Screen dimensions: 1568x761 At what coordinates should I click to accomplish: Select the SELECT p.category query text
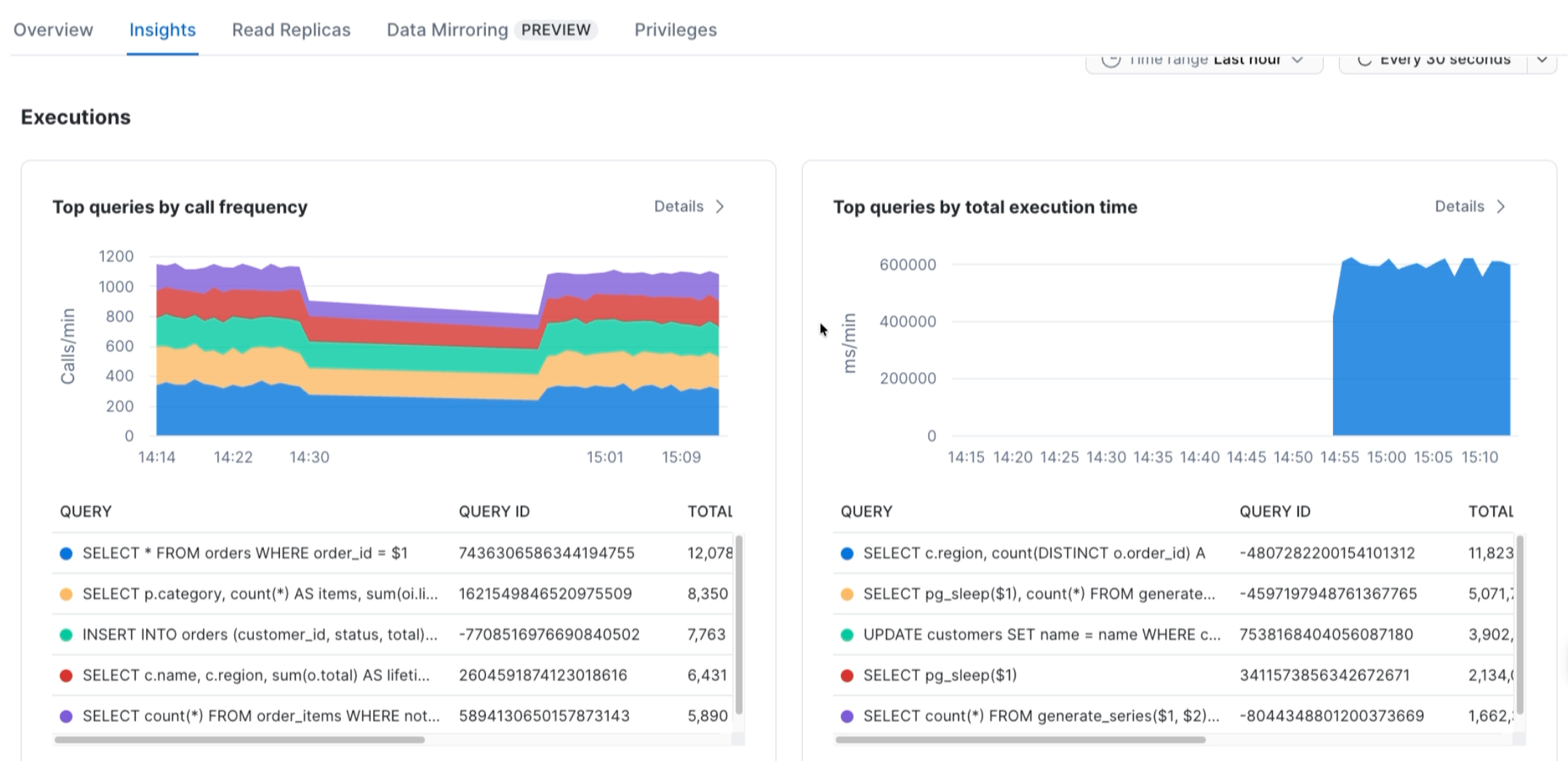coord(260,594)
